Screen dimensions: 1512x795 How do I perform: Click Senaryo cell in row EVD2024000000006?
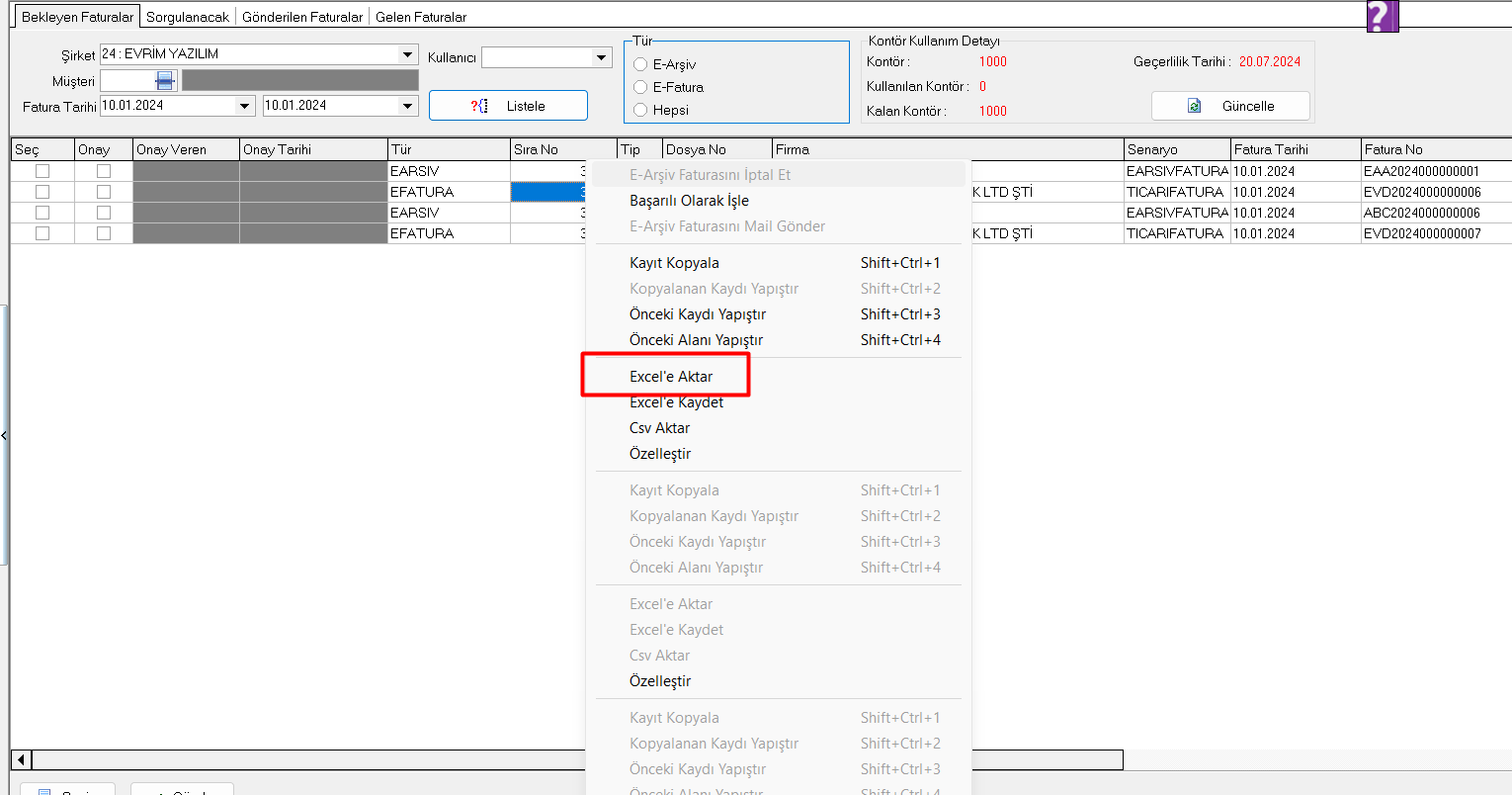point(1177,192)
